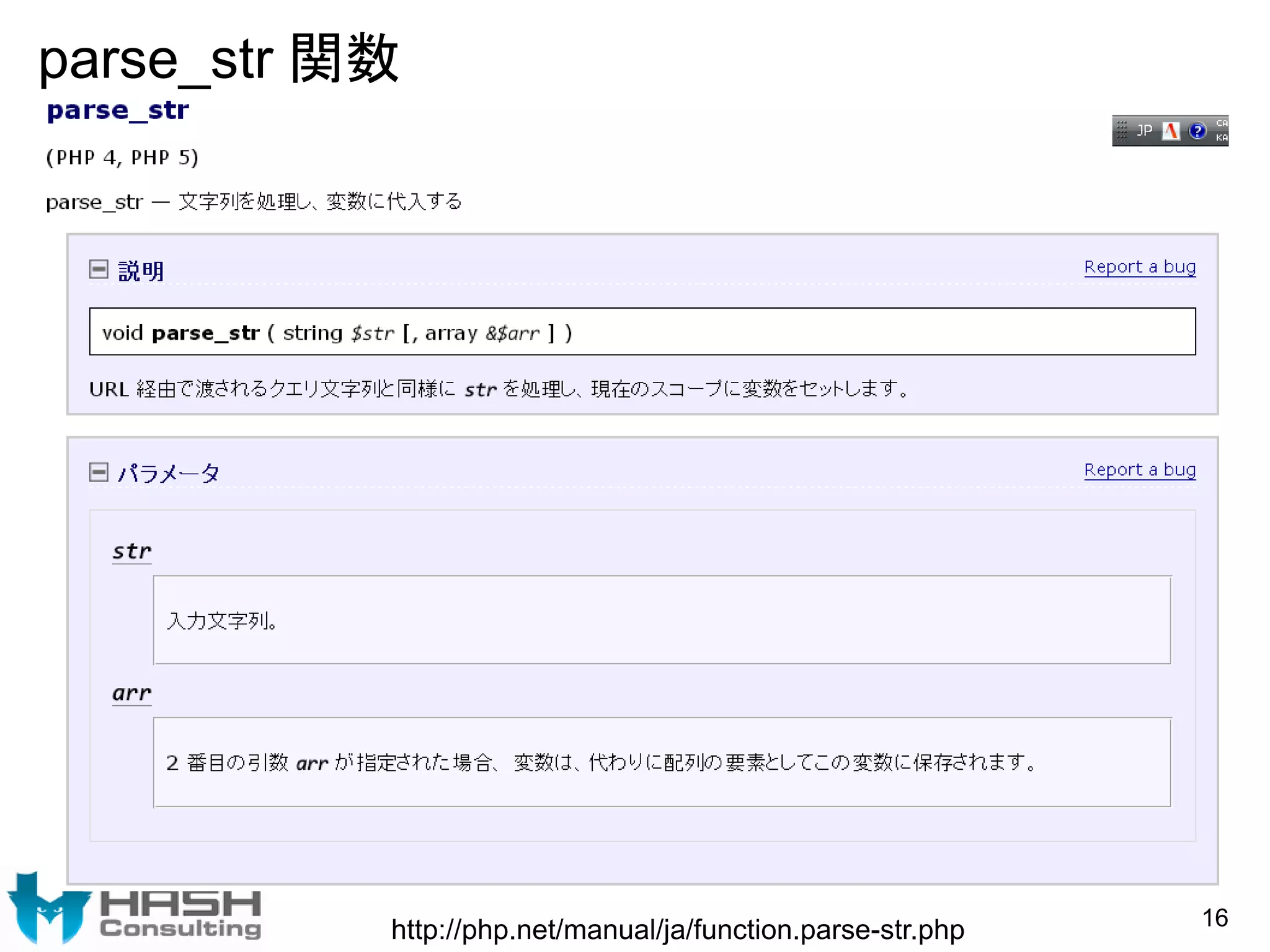The height and width of the screenshot is (952, 1270).
Task: Click the void parse_str function signature box
Action: tap(642, 332)
